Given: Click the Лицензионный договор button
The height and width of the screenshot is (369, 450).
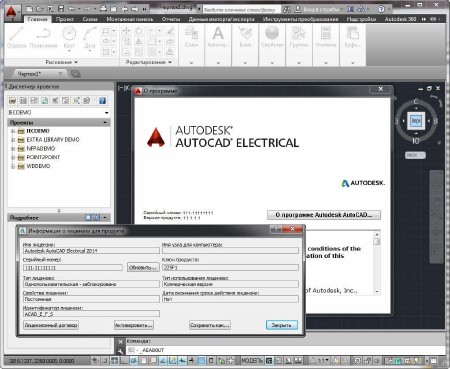Looking at the screenshot, I should tap(51, 325).
